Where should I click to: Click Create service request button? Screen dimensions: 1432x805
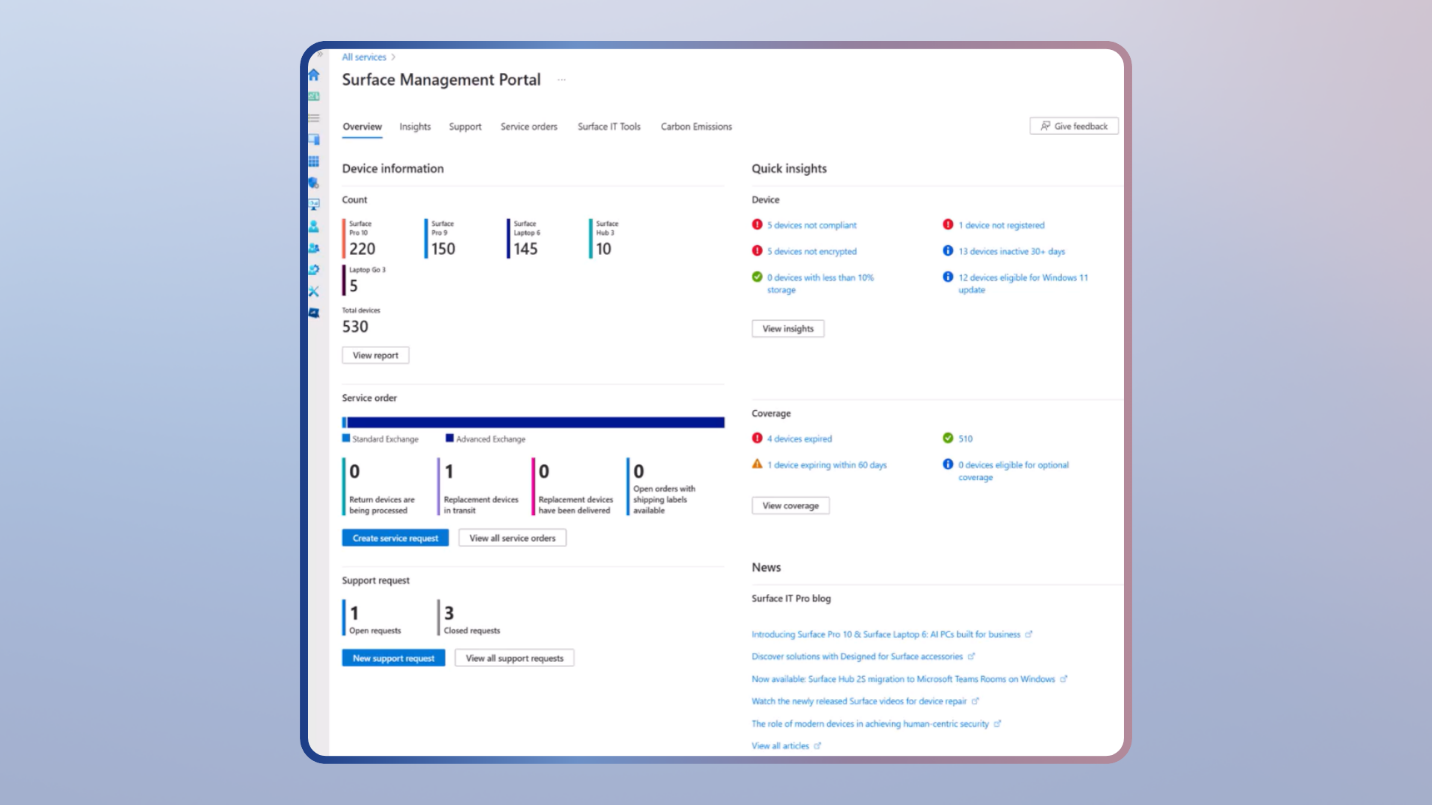coord(395,538)
